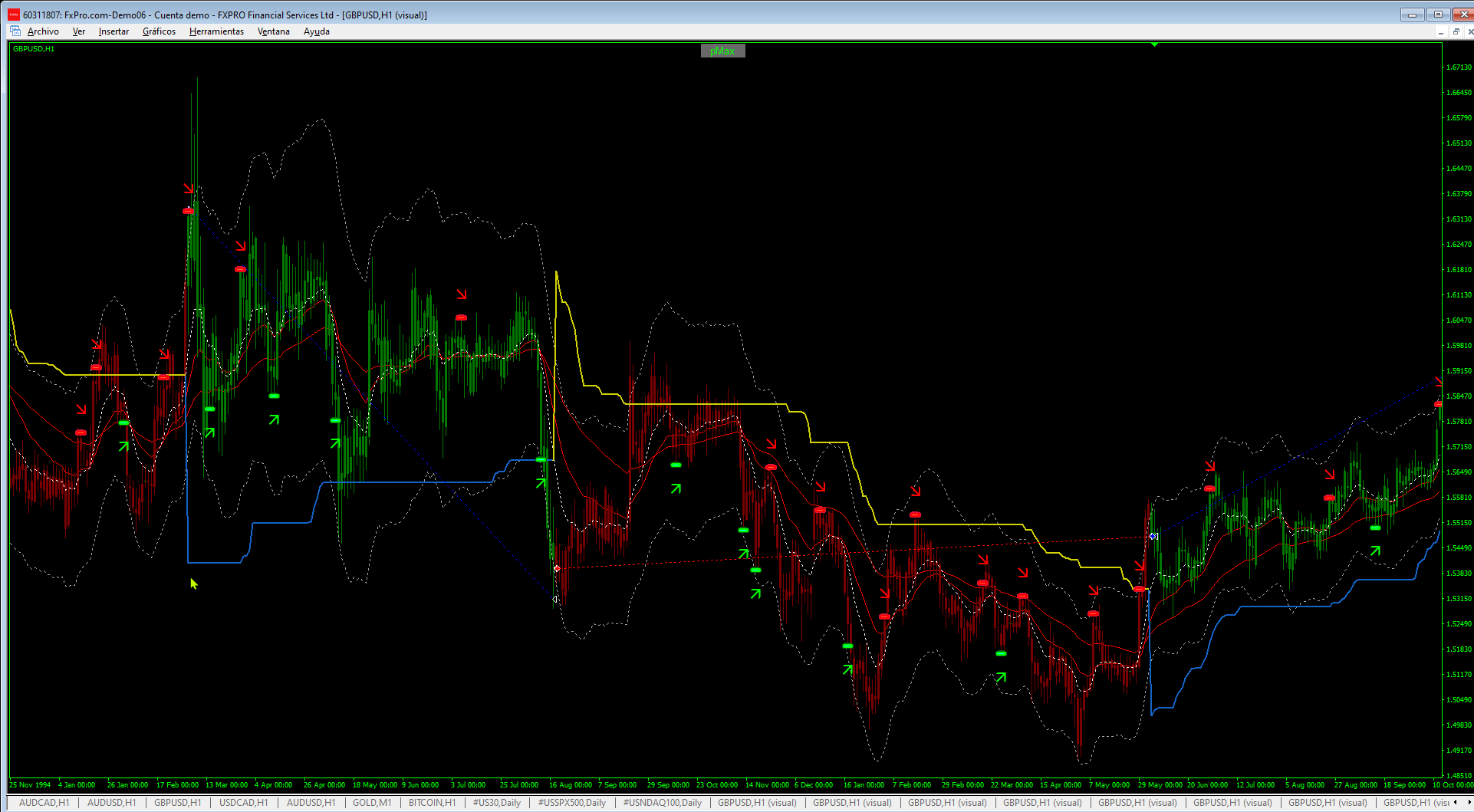
Task: Open the Ayuda menu
Action: tap(317, 31)
